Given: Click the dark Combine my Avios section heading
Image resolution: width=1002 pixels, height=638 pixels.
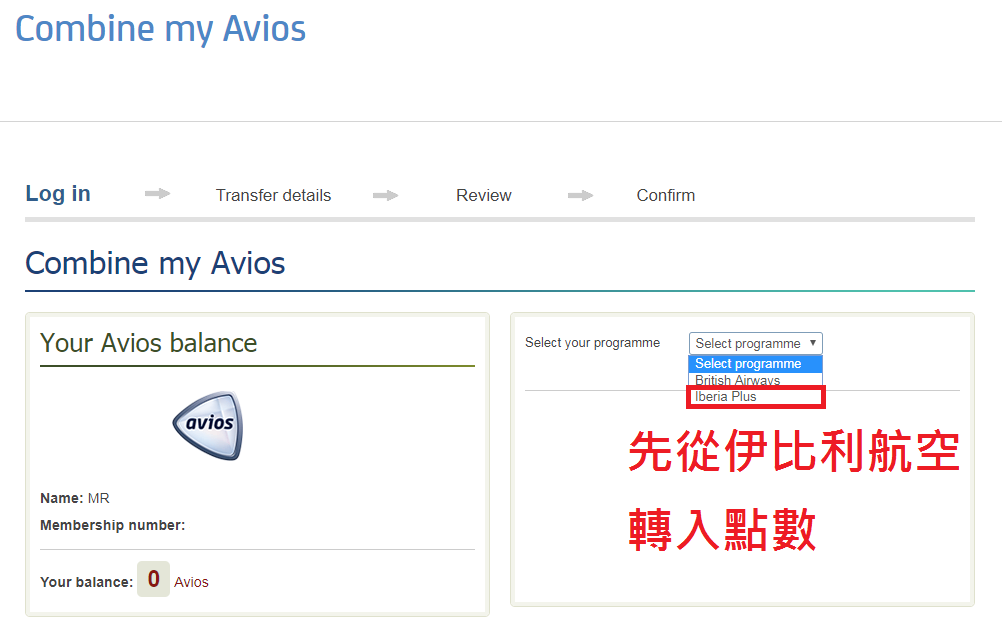Looking at the screenshot, I should [155, 263].
